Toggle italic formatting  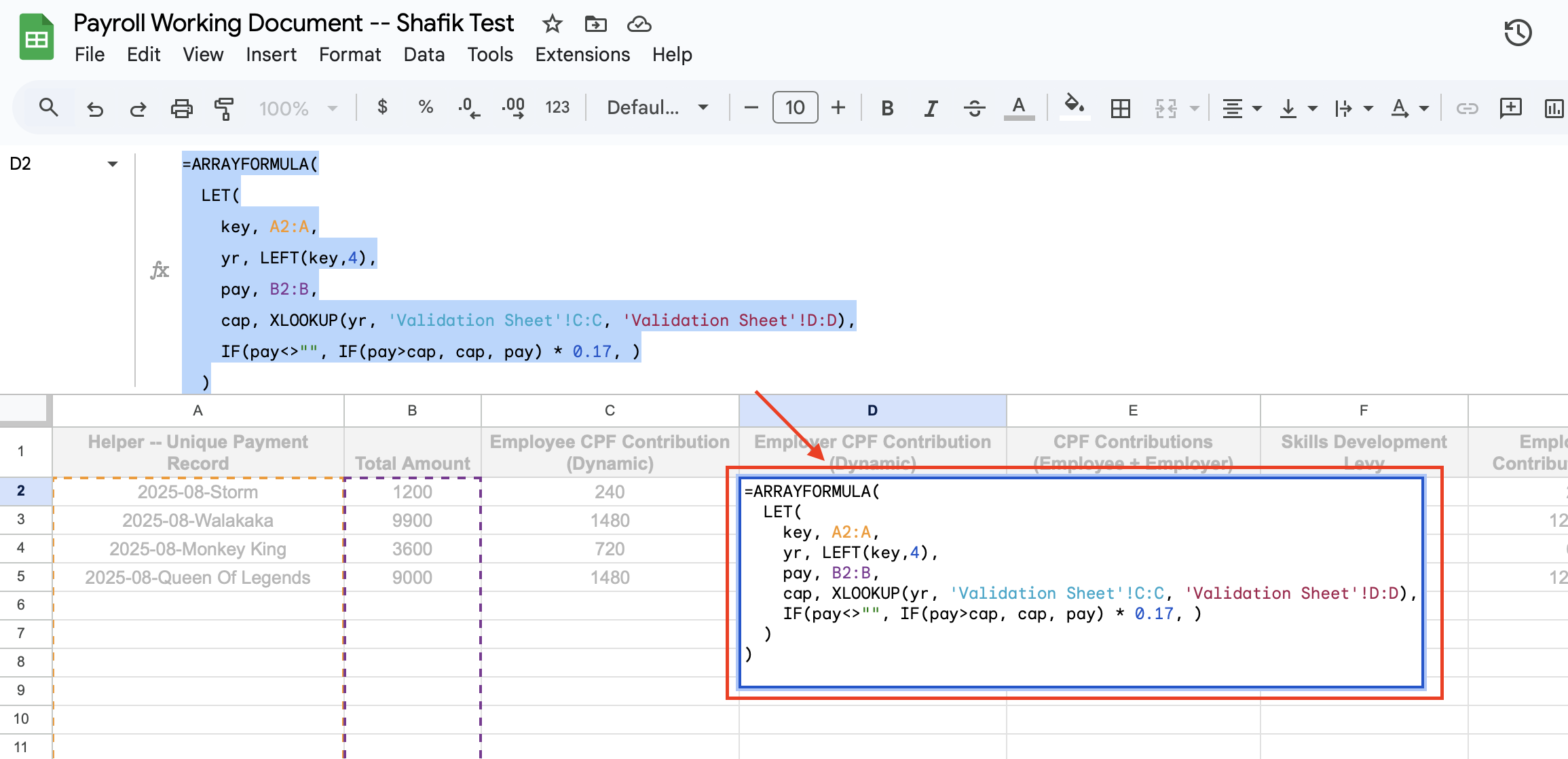[x=931, y=108]
